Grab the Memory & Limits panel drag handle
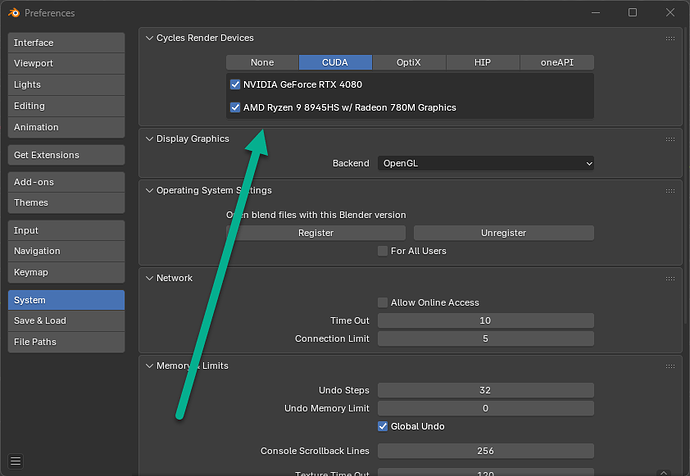 670,366
